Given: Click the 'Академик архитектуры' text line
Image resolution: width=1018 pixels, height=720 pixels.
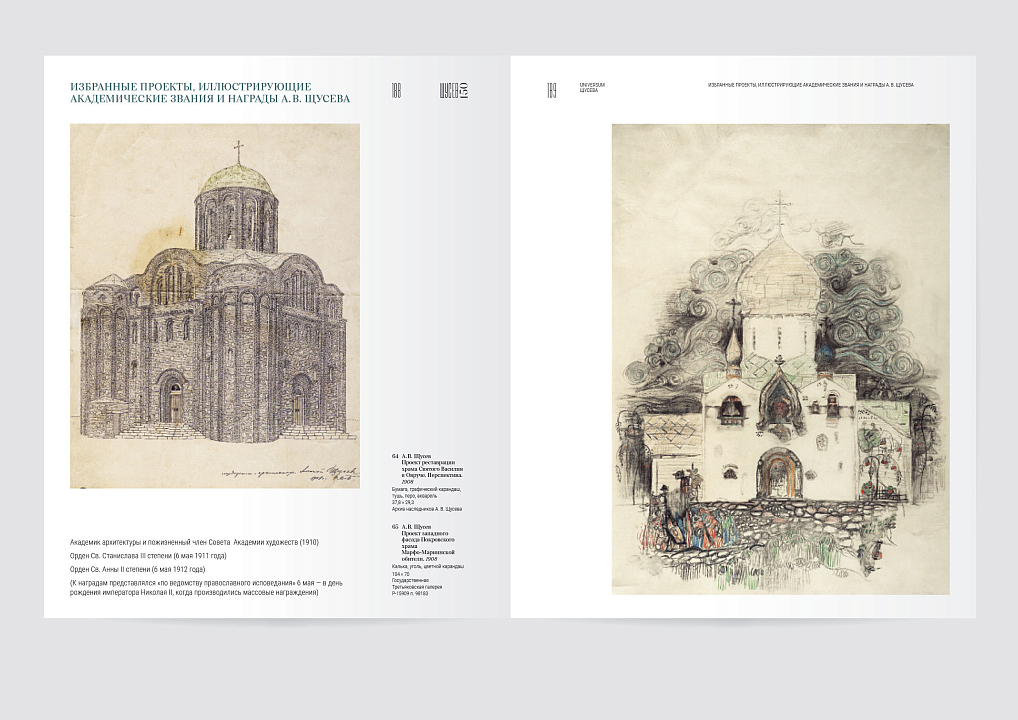Looking at the screenshot, I should tap(194, 541).
